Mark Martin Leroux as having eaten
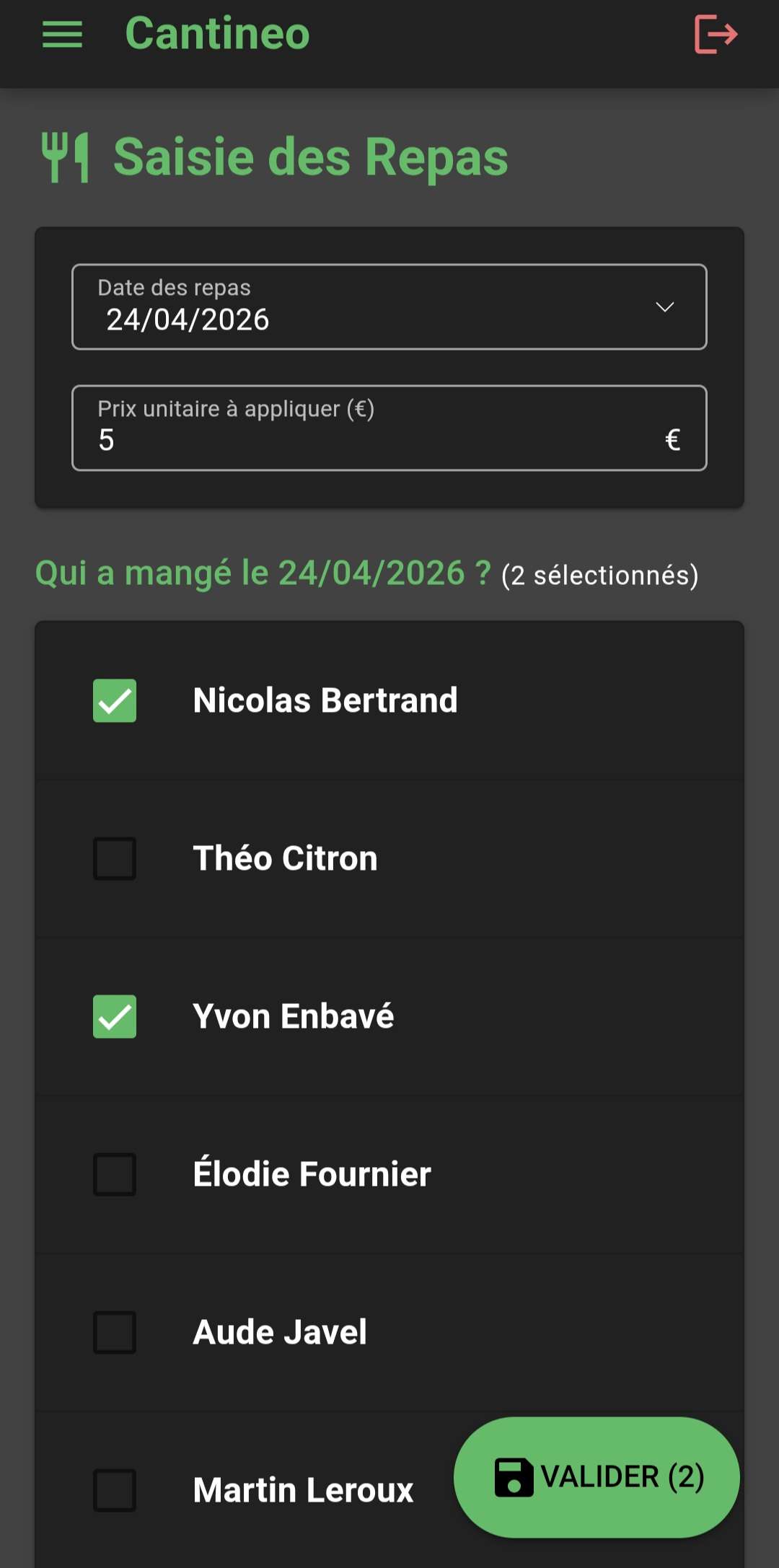The image size is (779, 1568). pos(115,1490)
